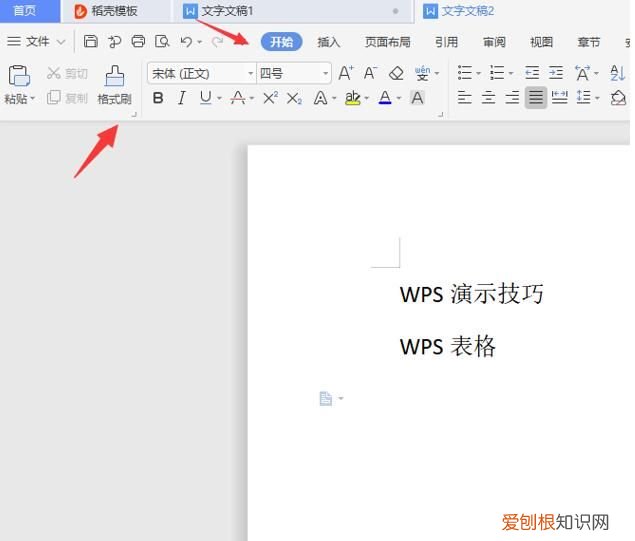The image size is (635, 541).
Task: Align text right
Action: tap(512, 98)
